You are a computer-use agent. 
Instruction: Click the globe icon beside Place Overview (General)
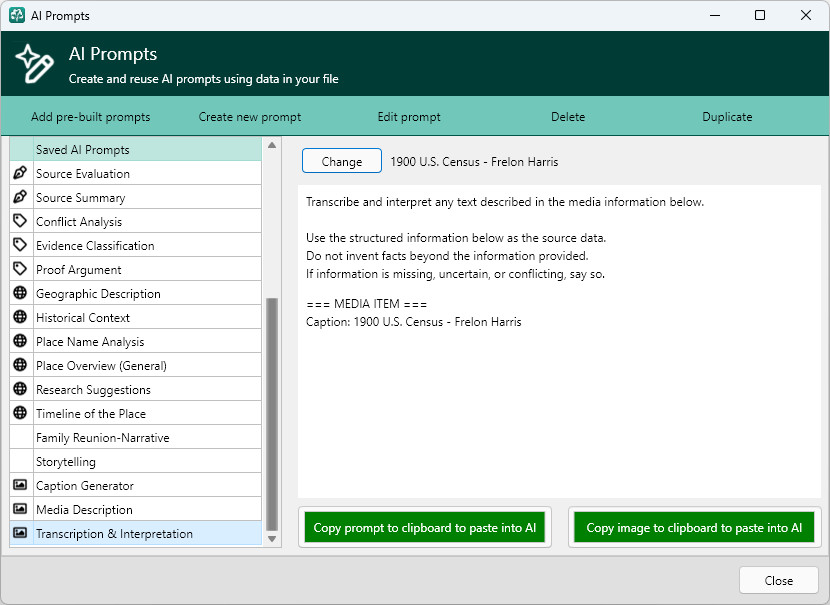[x=20, y=365]
